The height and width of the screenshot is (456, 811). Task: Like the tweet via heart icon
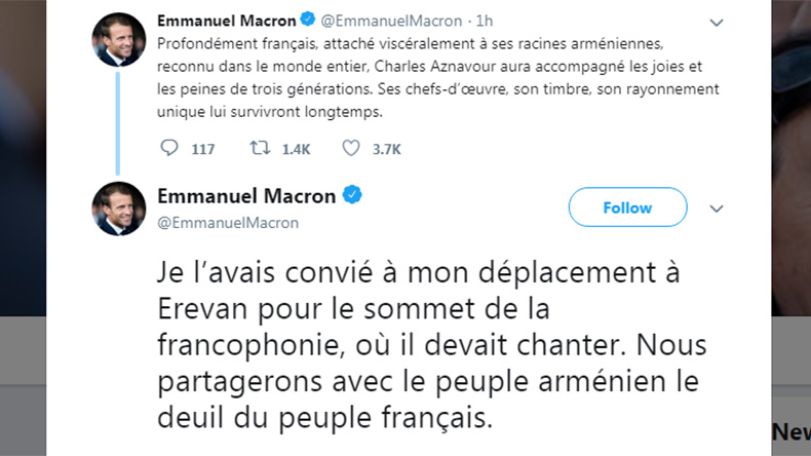(351, 148)
